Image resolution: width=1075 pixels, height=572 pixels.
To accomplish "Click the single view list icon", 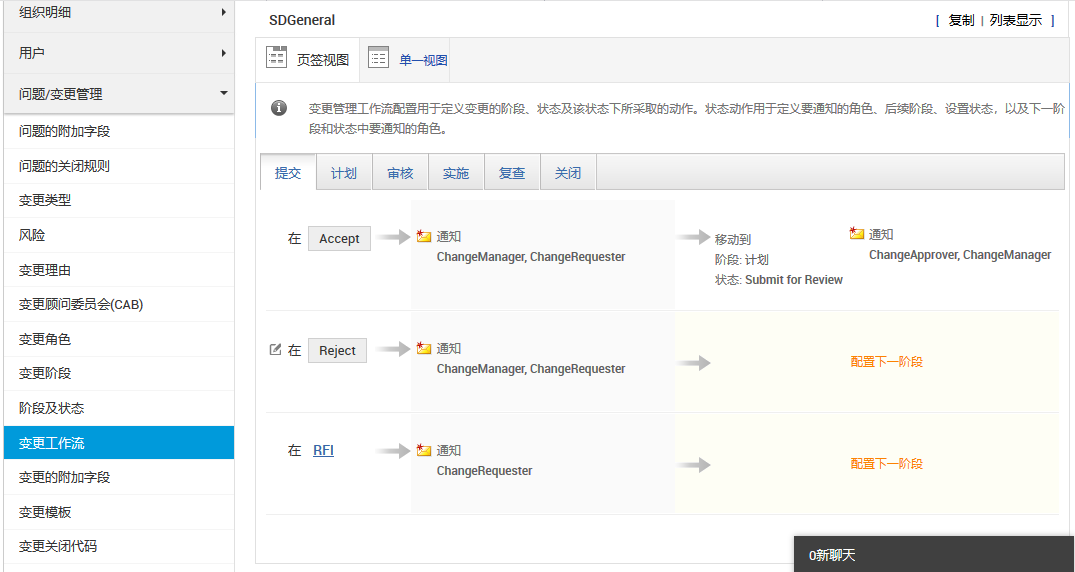I will [378, 58].
